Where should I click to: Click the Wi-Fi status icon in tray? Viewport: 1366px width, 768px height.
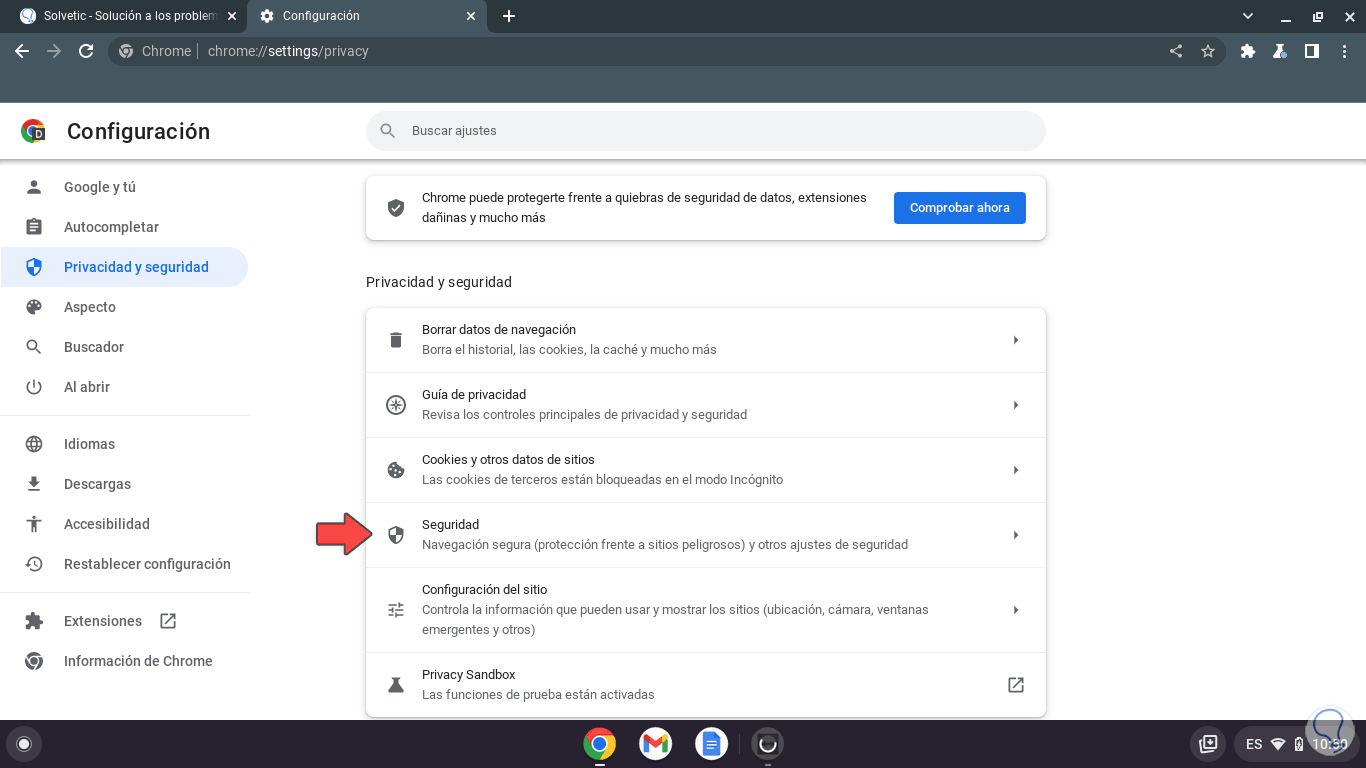click(1278, 744)
